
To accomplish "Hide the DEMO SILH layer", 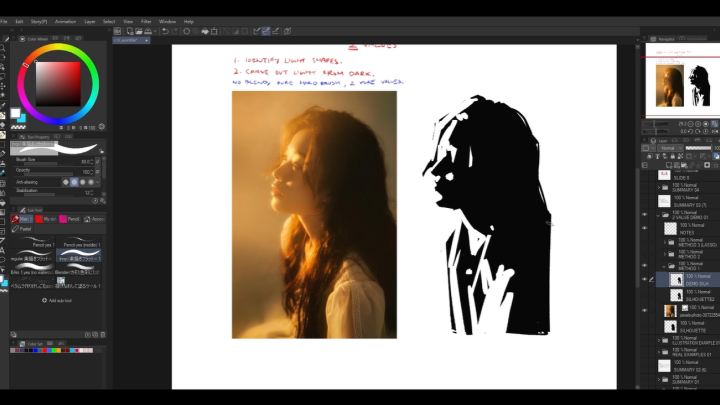I will pos(645,279).
